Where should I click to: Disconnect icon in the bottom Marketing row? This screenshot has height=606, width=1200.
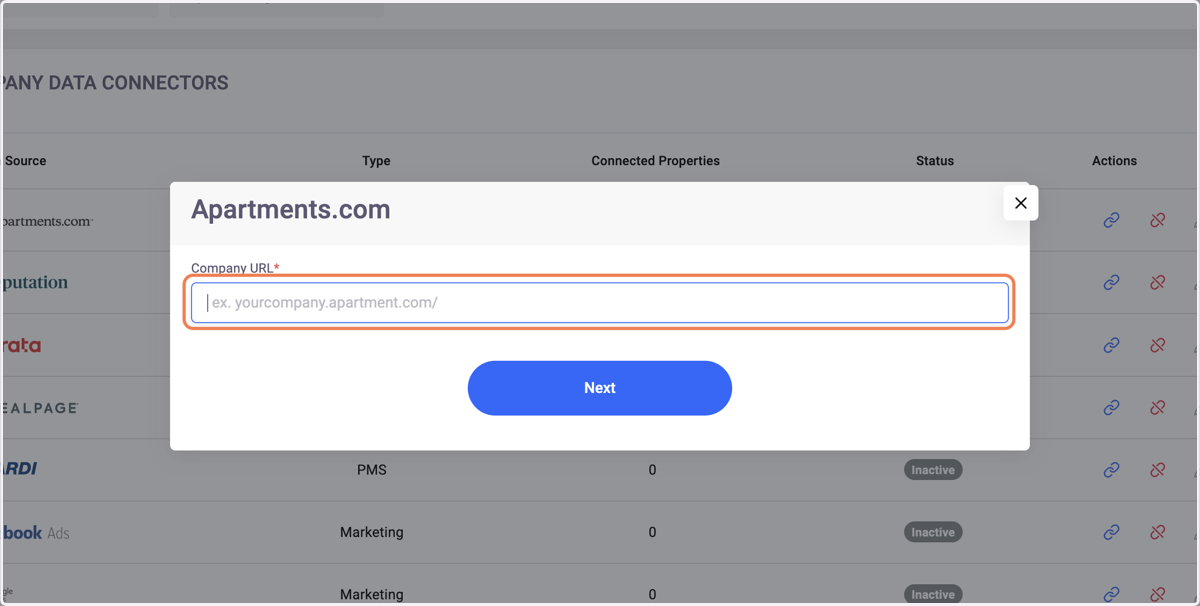point(1157,594)
